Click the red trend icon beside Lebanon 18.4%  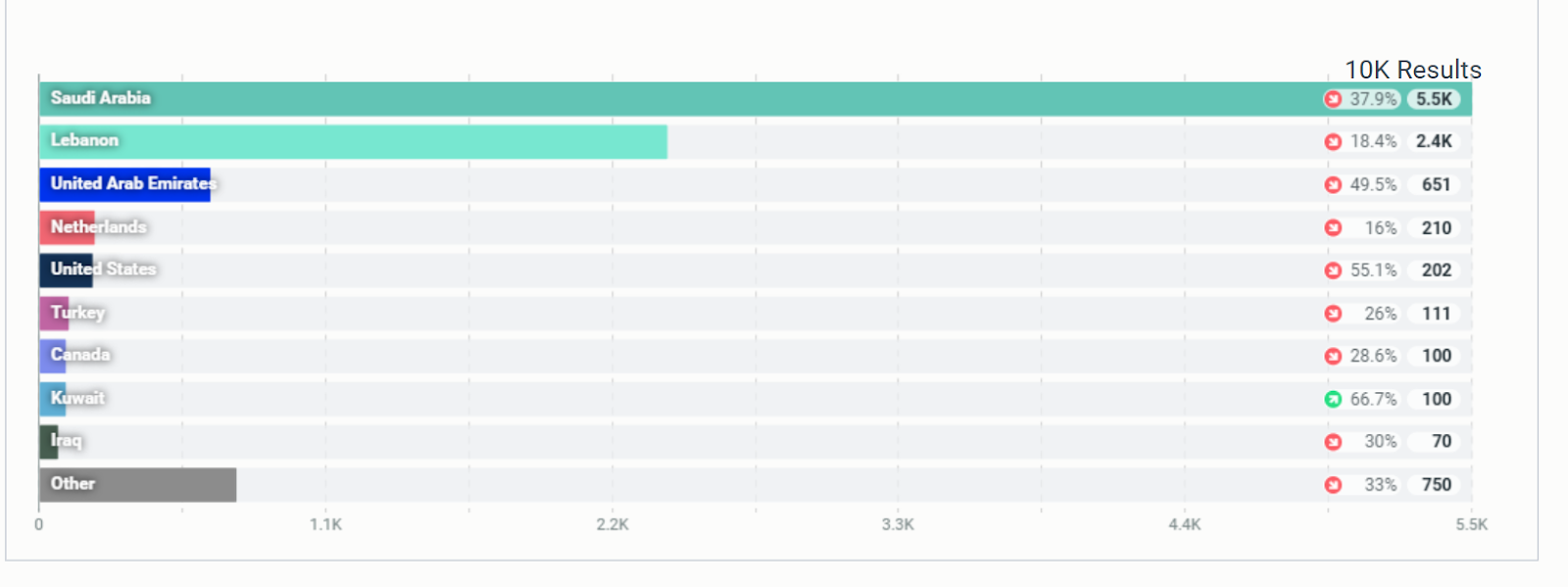tap(1333, 142)
